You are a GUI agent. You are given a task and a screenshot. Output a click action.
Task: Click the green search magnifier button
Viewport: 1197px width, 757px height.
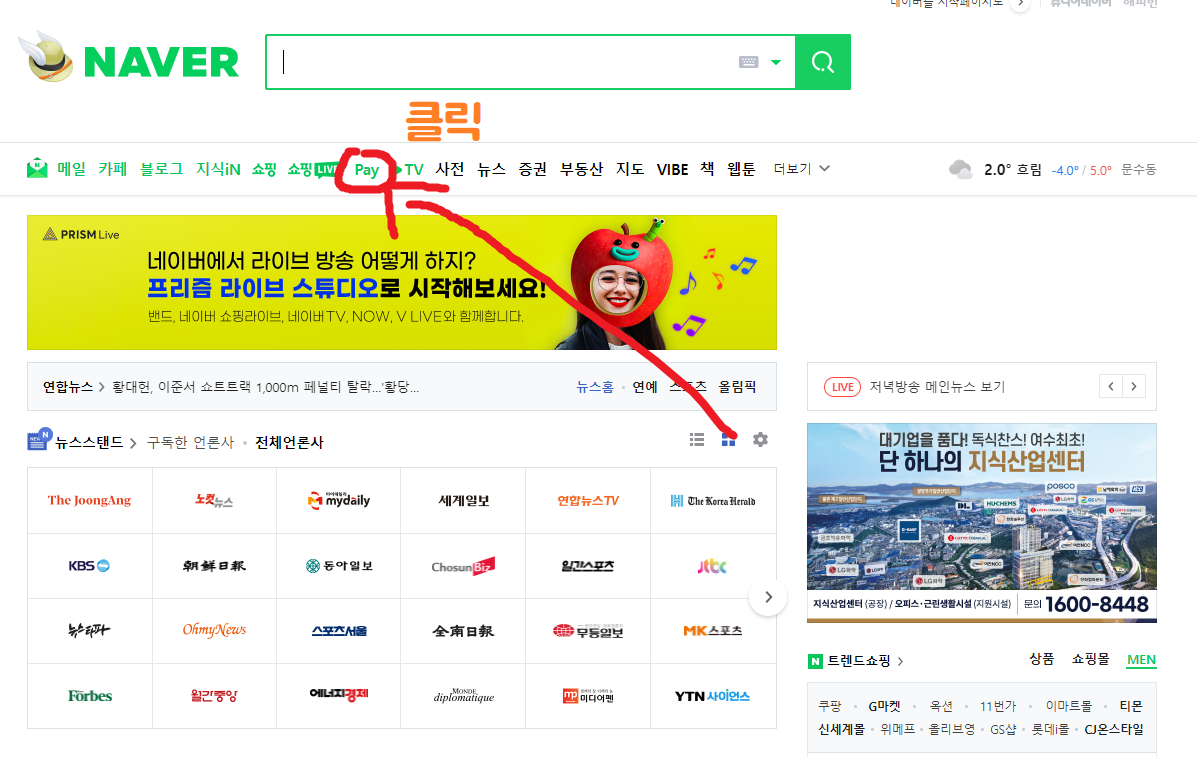(822, 62)
